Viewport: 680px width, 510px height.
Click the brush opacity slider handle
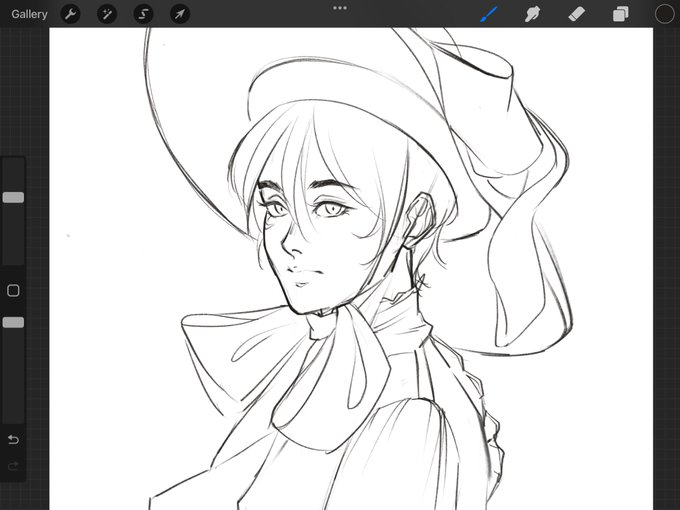tap(13, 322)
